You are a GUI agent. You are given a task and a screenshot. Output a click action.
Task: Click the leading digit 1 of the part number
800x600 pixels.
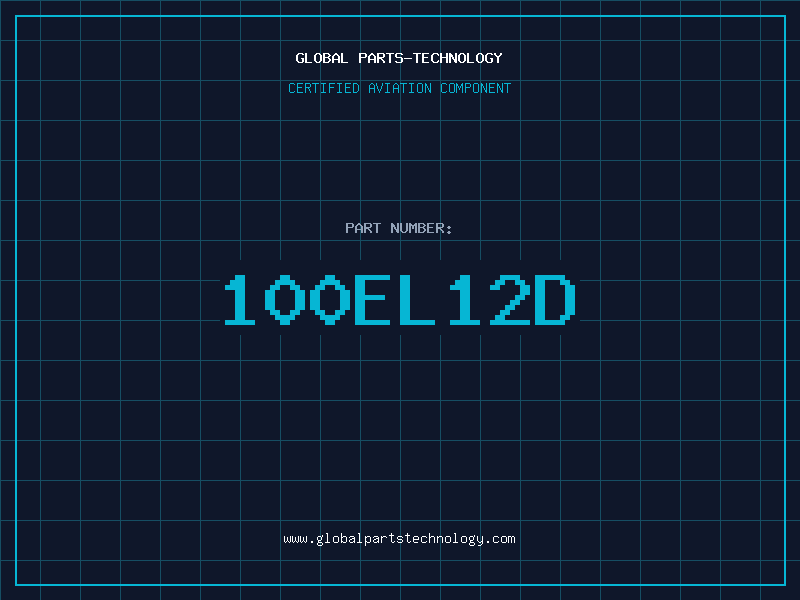click(x=239, y=299)
